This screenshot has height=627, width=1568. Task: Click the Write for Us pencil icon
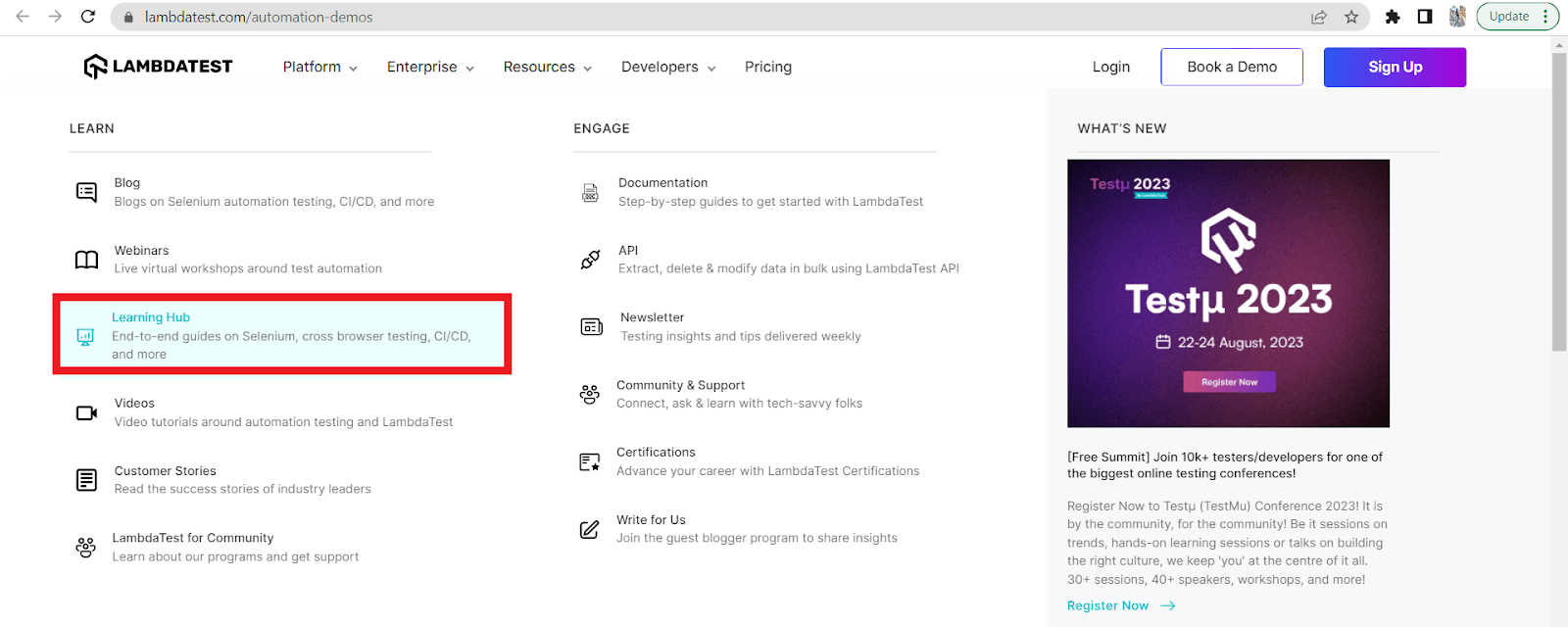(589, 529)
